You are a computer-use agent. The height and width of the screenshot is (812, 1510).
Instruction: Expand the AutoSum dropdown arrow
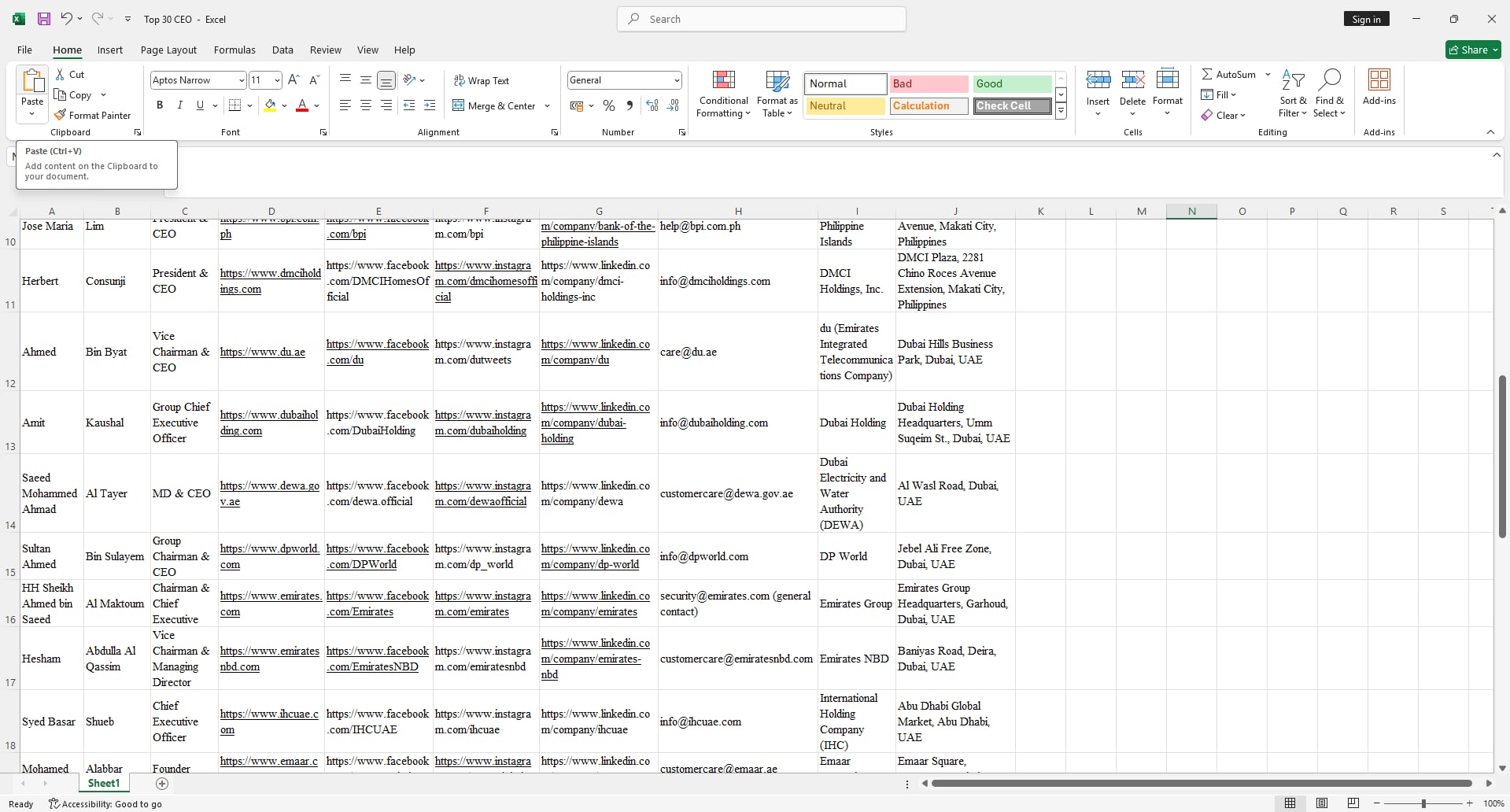pos(1268,74)
